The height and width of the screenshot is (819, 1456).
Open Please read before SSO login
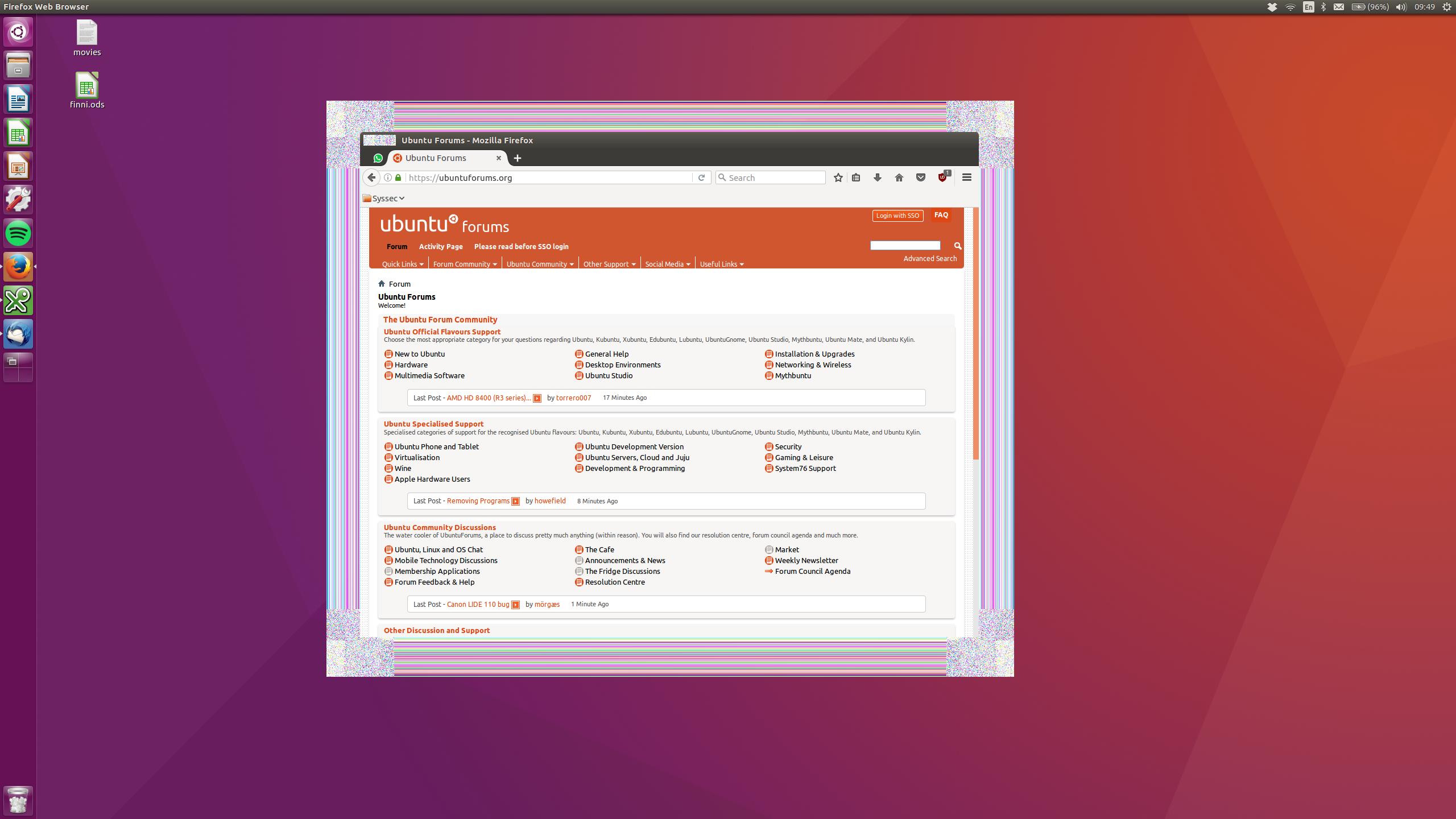pyautogui.click(x=521, y=246)
